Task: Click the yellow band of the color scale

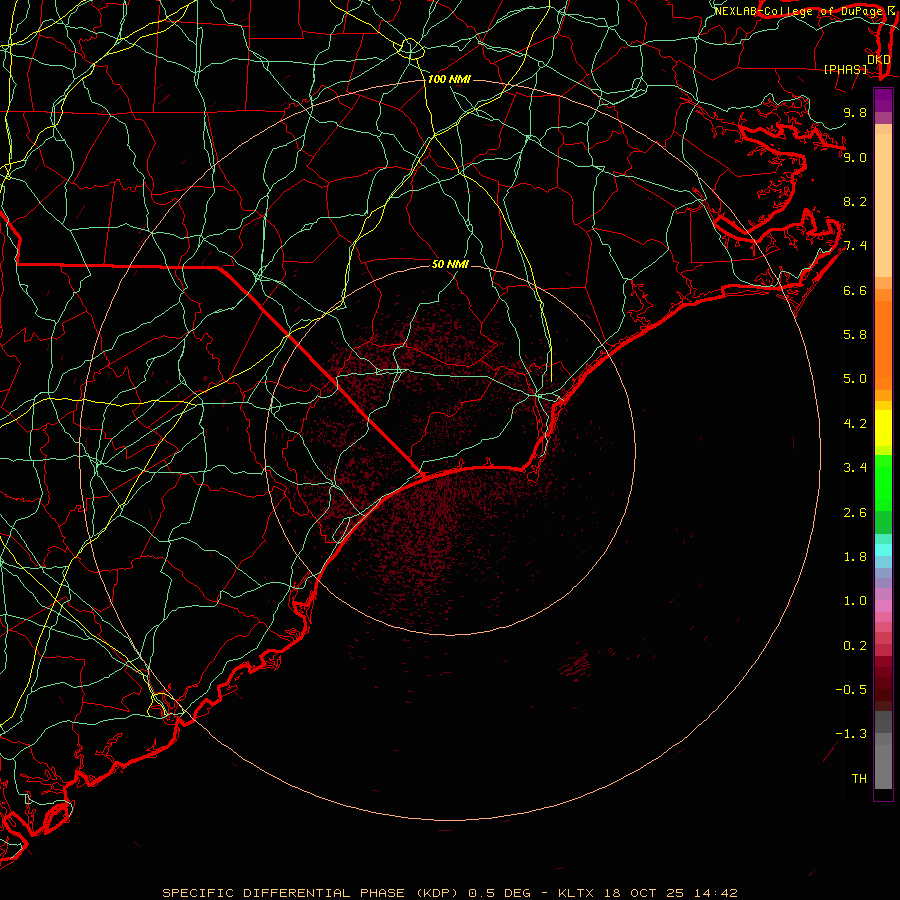Action: [x=883, y=428]
